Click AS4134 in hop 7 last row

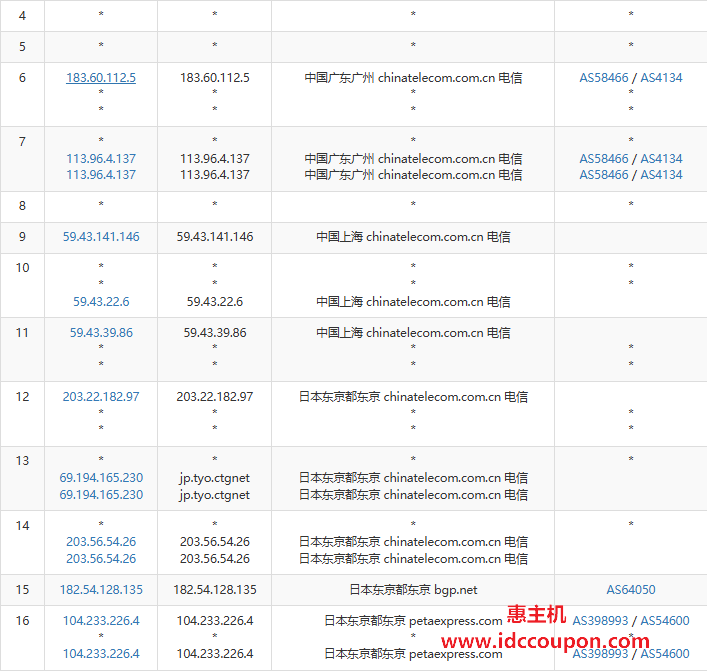(x=661, y=175)
